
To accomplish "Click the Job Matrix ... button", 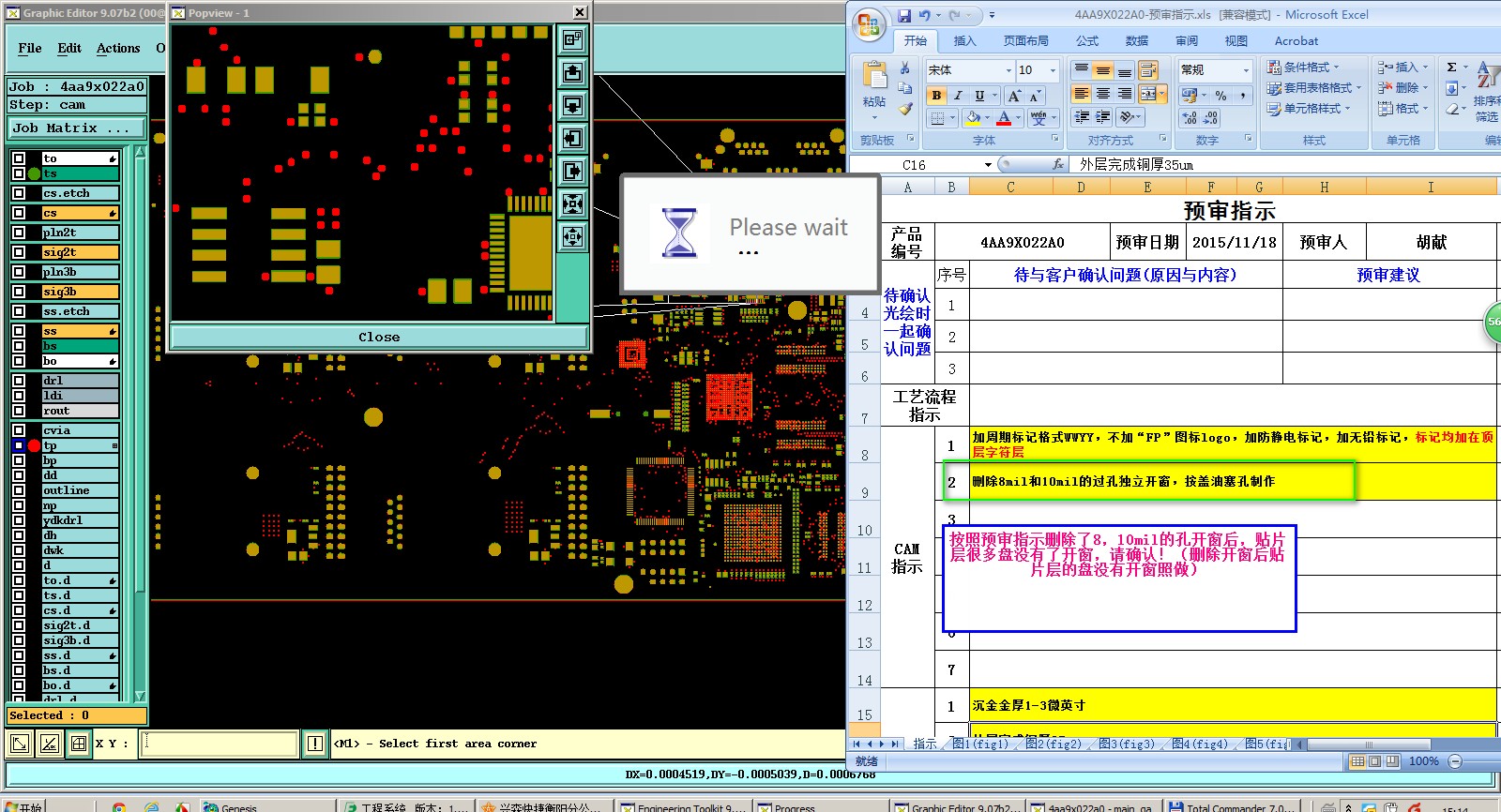I will click(x=77, y=128).
